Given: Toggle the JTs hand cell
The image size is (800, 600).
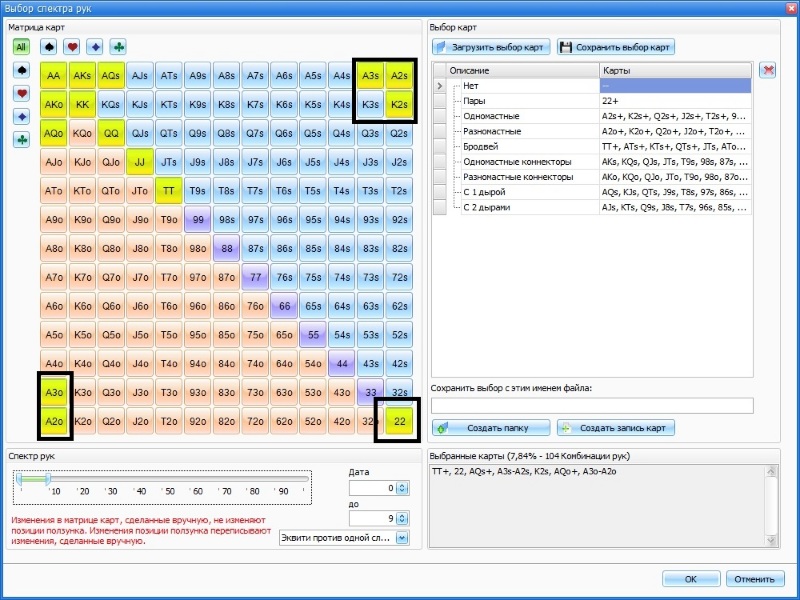Looking at the screenshot, I should [169, 162].
